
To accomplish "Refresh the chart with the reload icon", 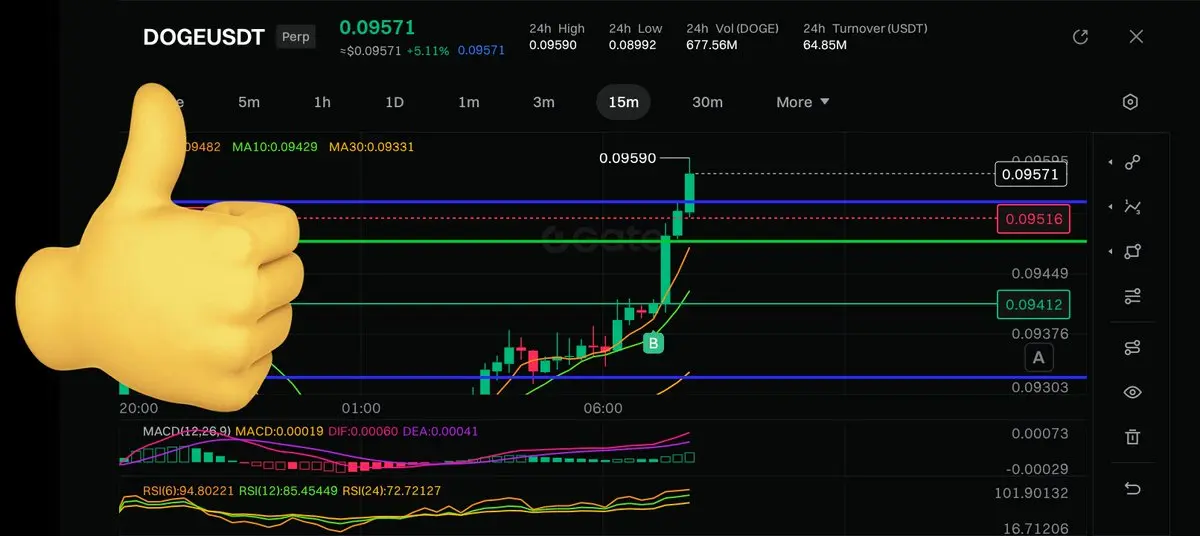I will [x=1080, y=37].
